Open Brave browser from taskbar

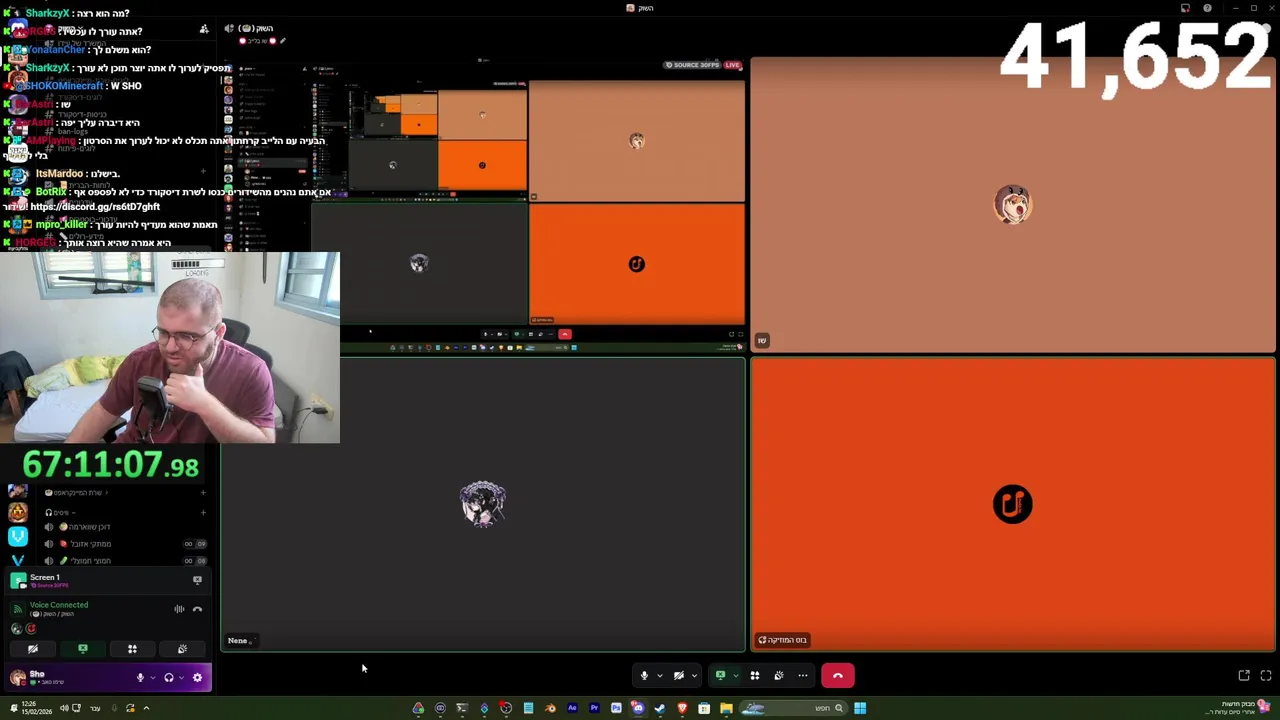coord(682,708)
